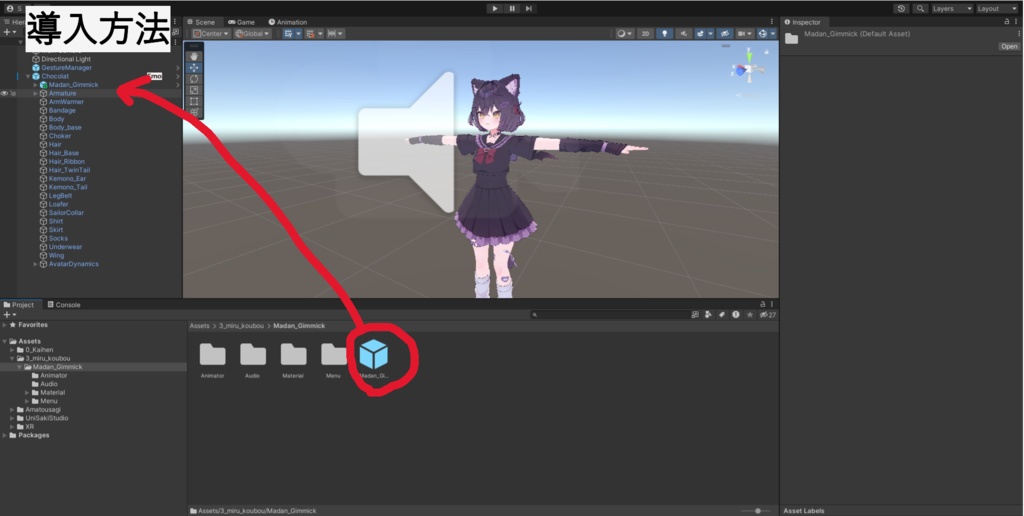Open the Layers dropdown
This screenshot has width=1024, height=516.
coord(952,8)
